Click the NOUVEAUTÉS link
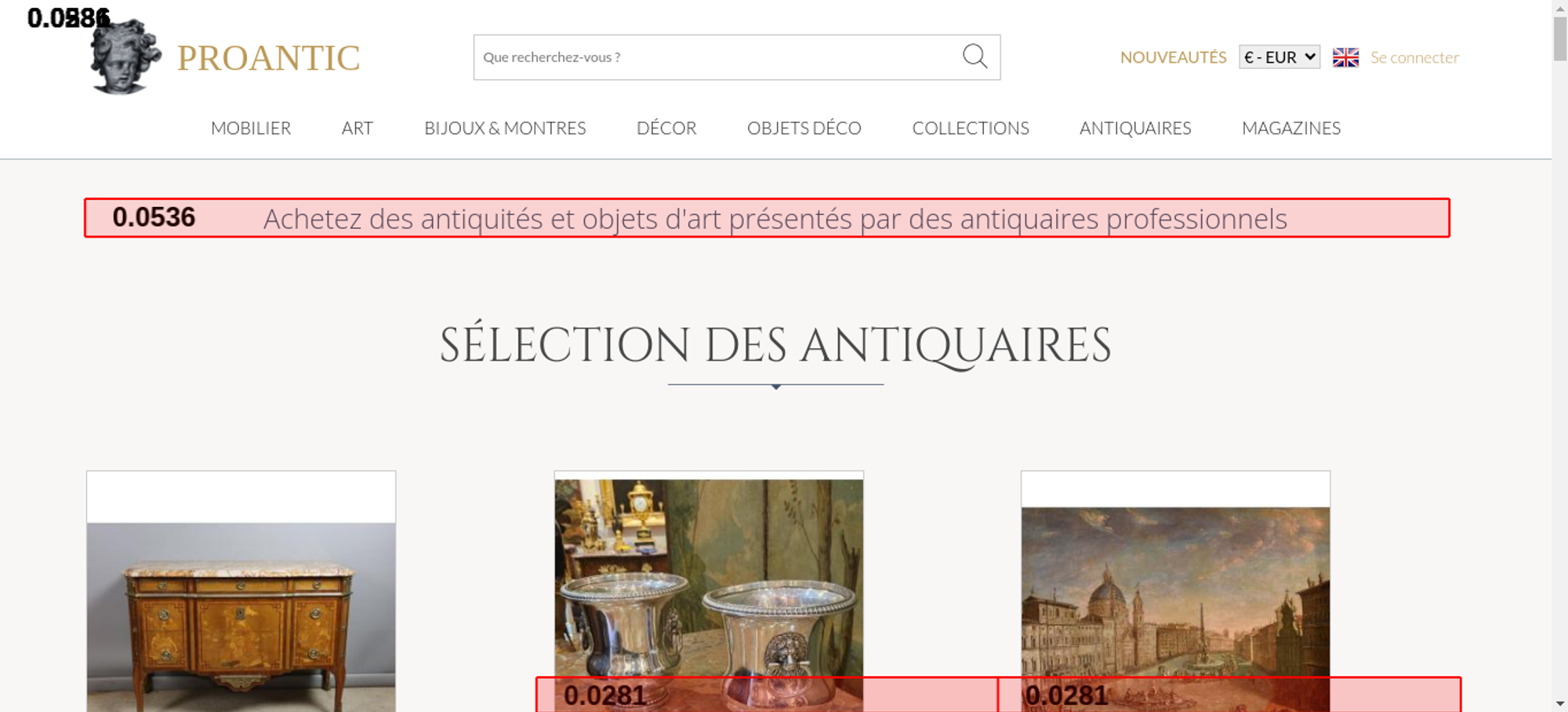 (x=1173, y=57)
